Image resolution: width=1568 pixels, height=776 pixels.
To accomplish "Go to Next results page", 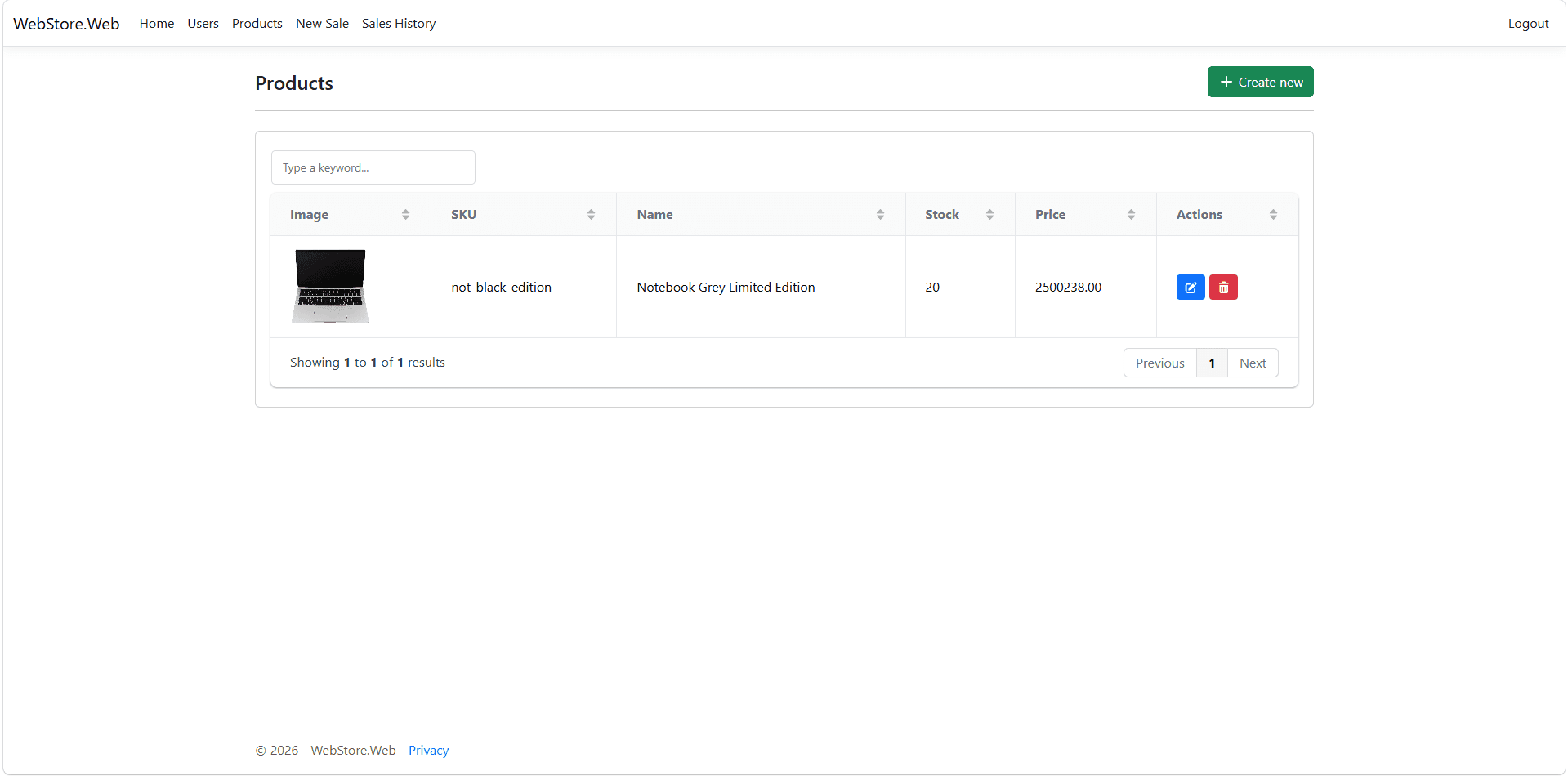I will [x=1253, y=363].
